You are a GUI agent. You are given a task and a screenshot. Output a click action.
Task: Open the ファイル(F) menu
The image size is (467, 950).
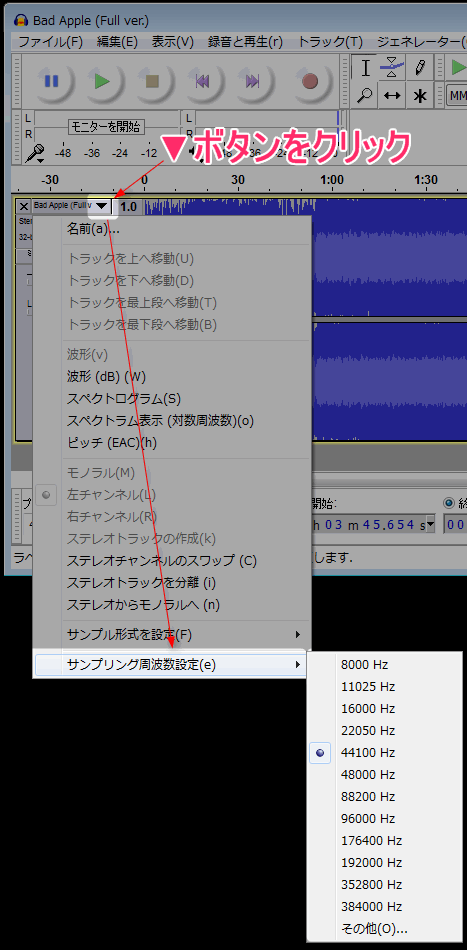pos(50,42)
